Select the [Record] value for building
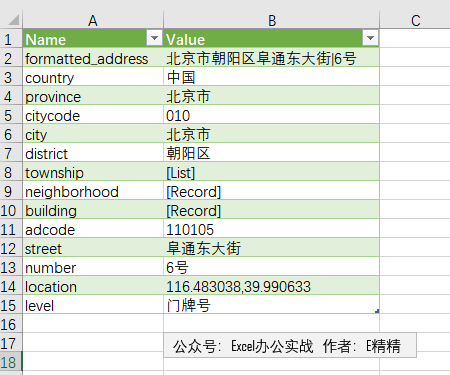The height and width of the screenshot is (375, 450). click(x=272, y=210)
